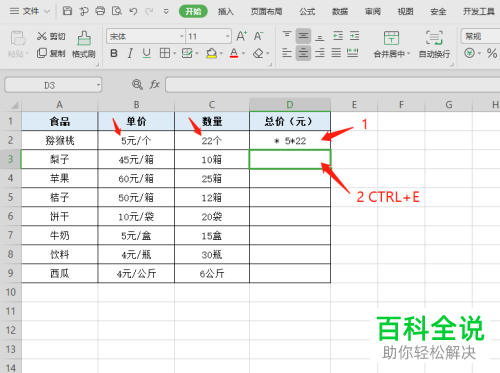Open the font size dropdown showing 11
500x373 pixels.
pyautogui.click(x=228, y=36)
